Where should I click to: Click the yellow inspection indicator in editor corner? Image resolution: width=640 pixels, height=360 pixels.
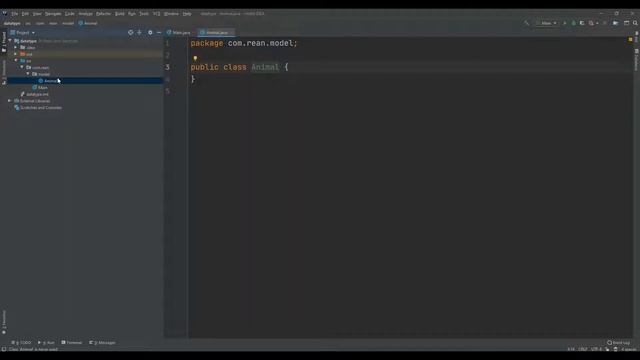631,40
